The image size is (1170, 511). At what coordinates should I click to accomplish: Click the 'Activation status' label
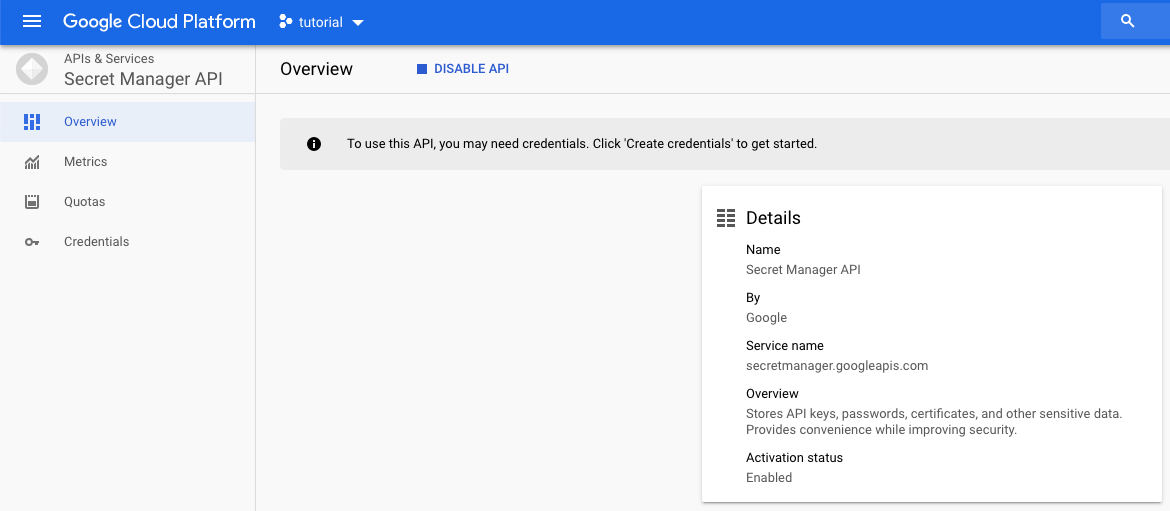click(x=795, y=457)
